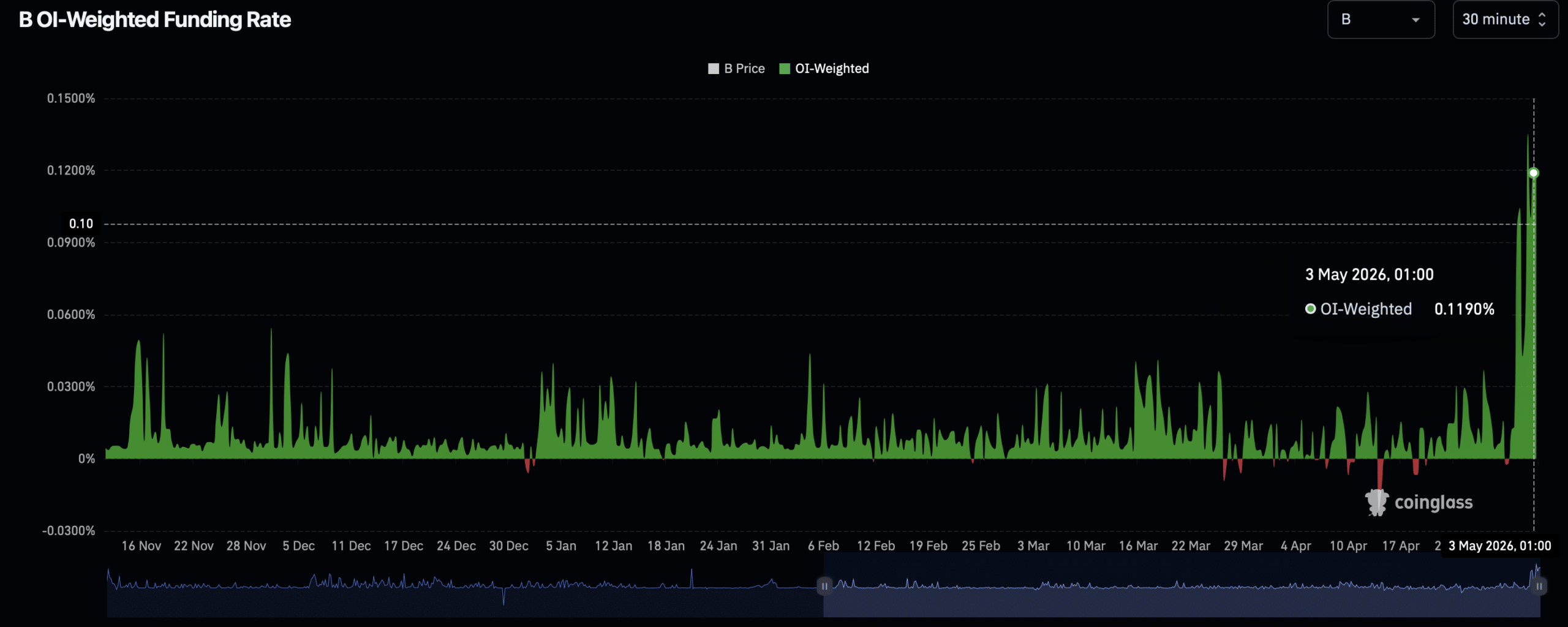Viewport: 1568px width, 627px height.
Task: Grab the right range slider handle
Action: (1539, 586)
